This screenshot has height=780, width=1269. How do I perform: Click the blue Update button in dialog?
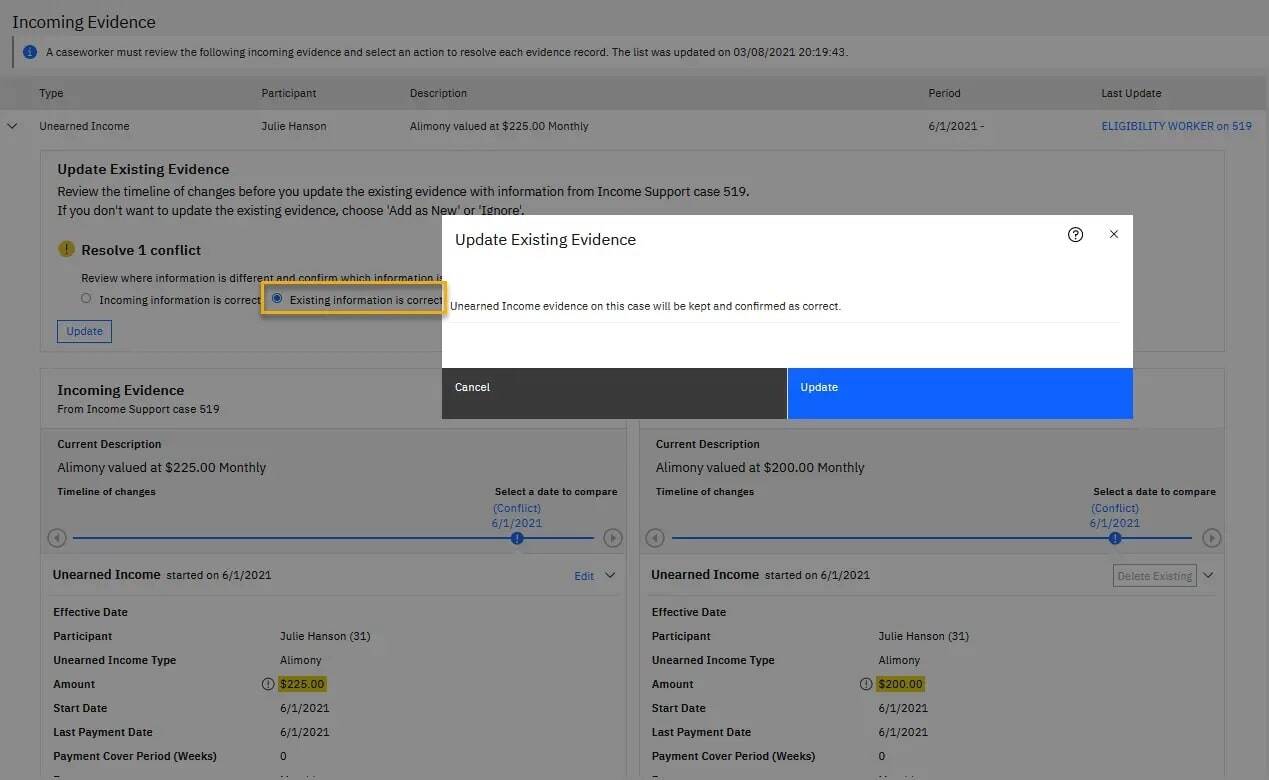(960, 393)
